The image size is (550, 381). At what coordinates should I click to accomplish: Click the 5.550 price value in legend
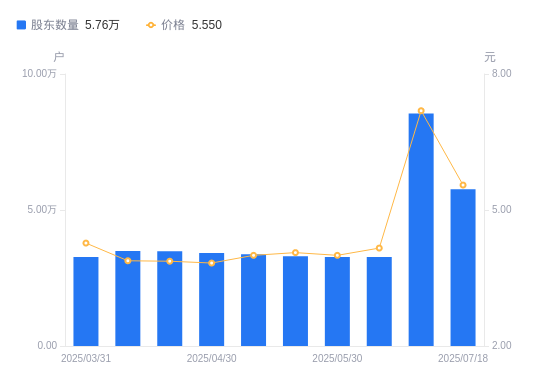(x=207, y=25)
